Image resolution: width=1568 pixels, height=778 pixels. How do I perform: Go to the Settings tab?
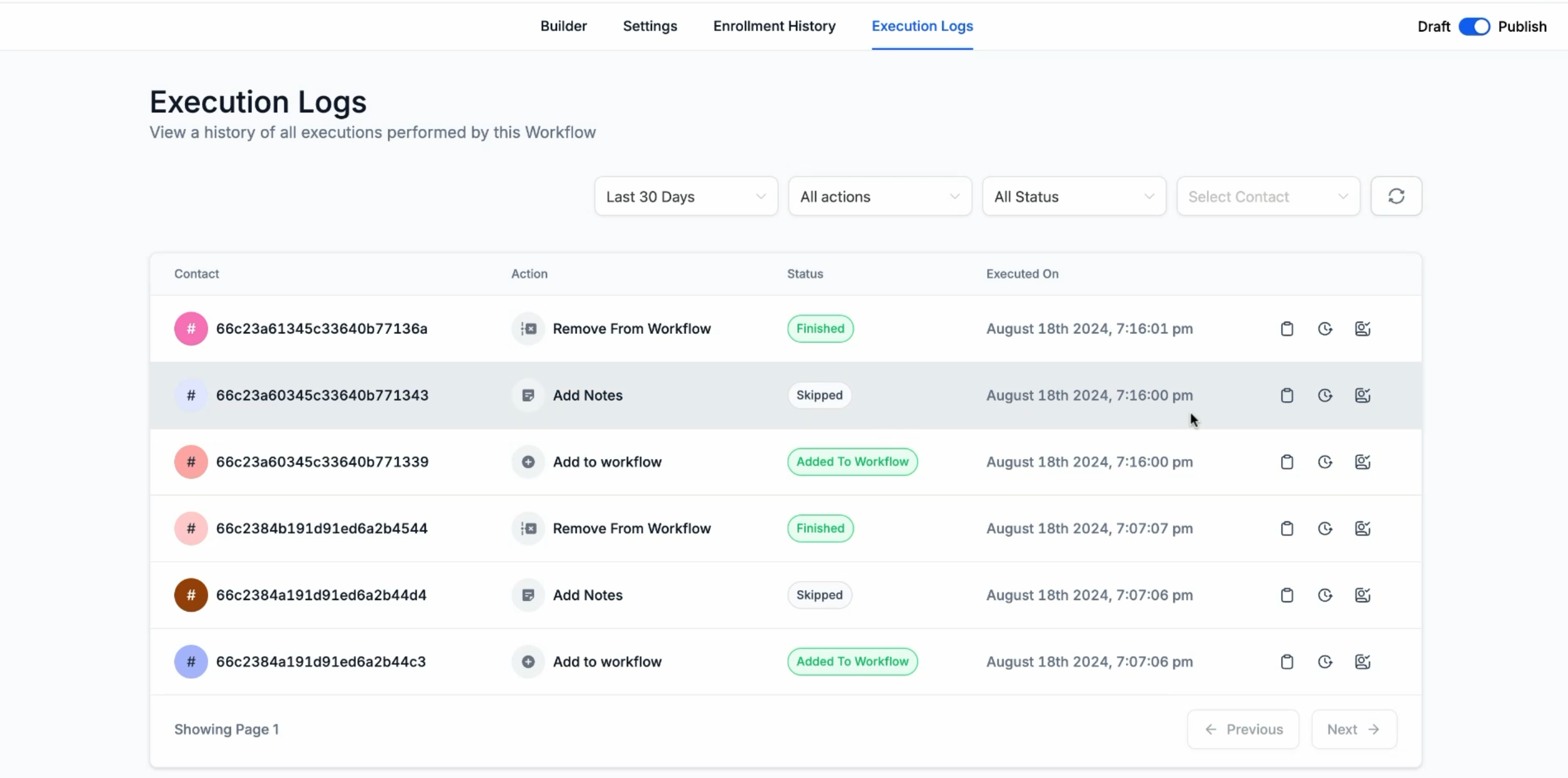point(649,26)
